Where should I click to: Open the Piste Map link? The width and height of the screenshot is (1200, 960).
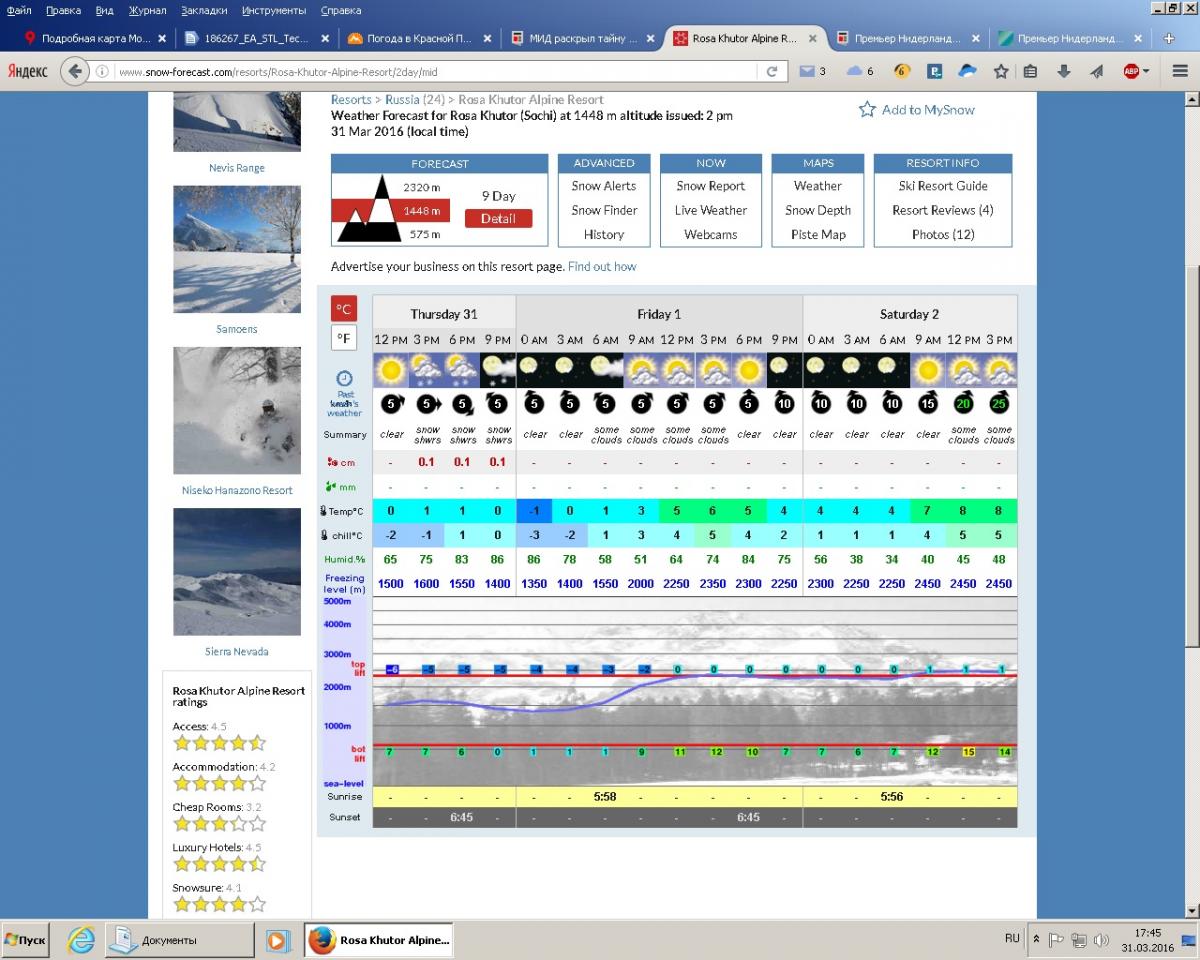(x=818, y=235)
